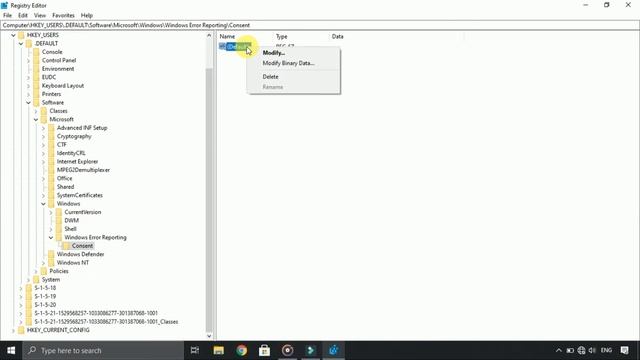The width and height of the screenshot is (640, 360).
Task: Expand the Policies key
Action: click(x=36, y=271)
